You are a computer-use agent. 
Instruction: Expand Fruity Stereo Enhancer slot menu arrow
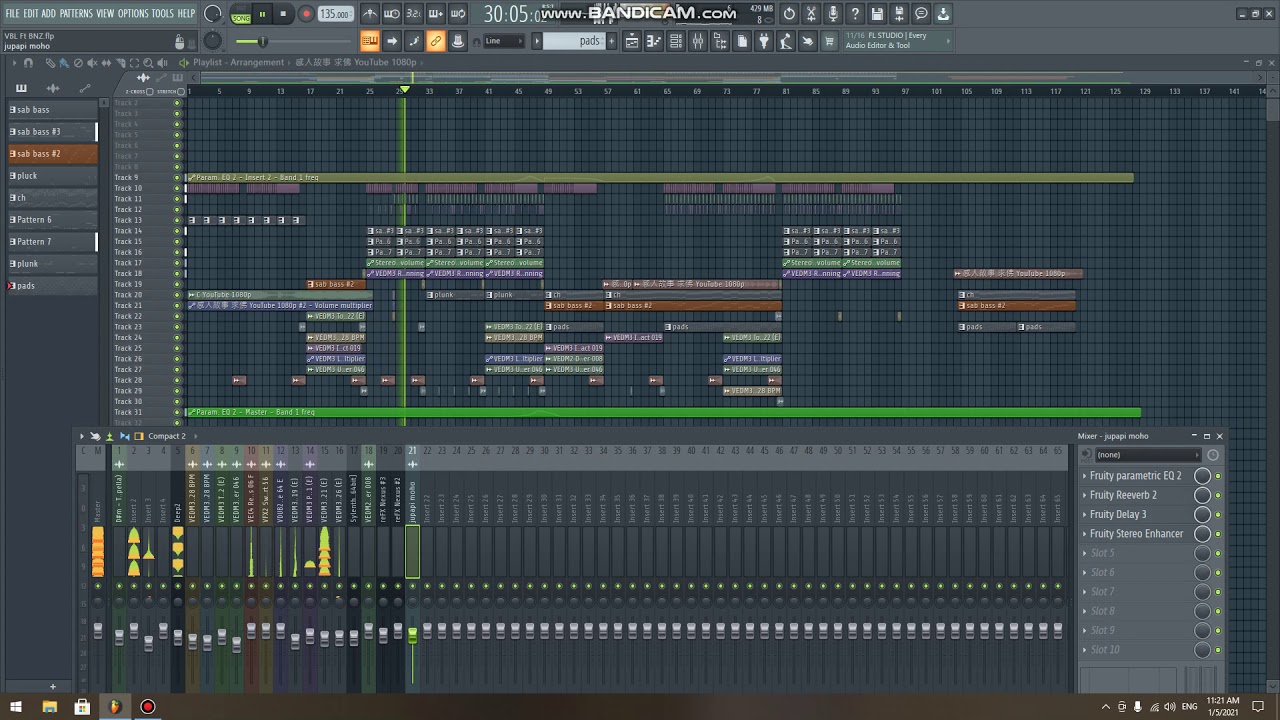tap(1085, 534)
